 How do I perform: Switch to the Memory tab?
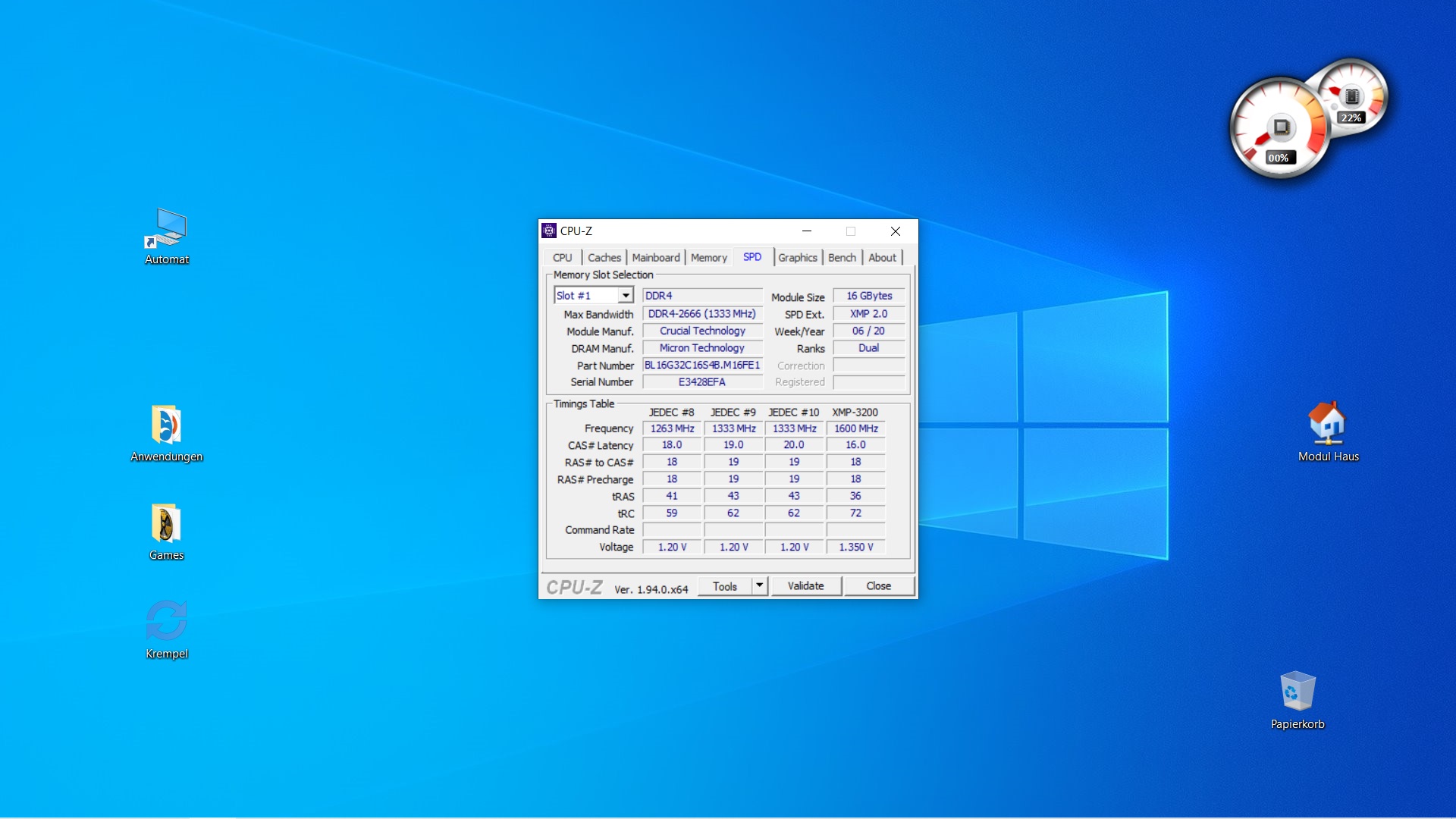click(x=708, y=258)
